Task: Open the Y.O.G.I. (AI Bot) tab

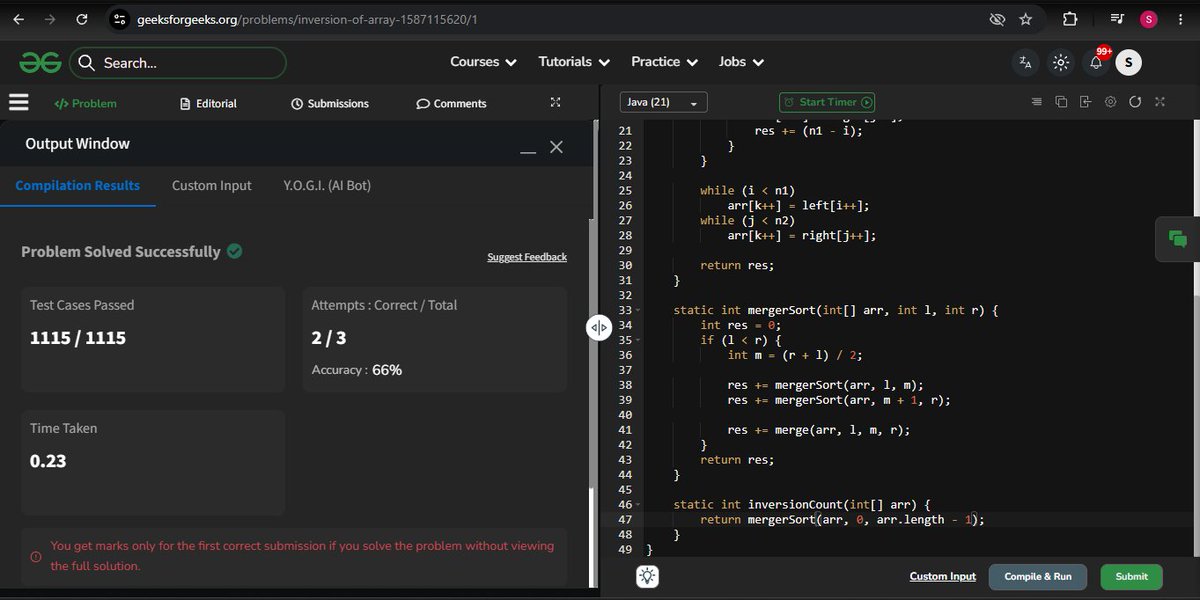Action: pos(327,185)
